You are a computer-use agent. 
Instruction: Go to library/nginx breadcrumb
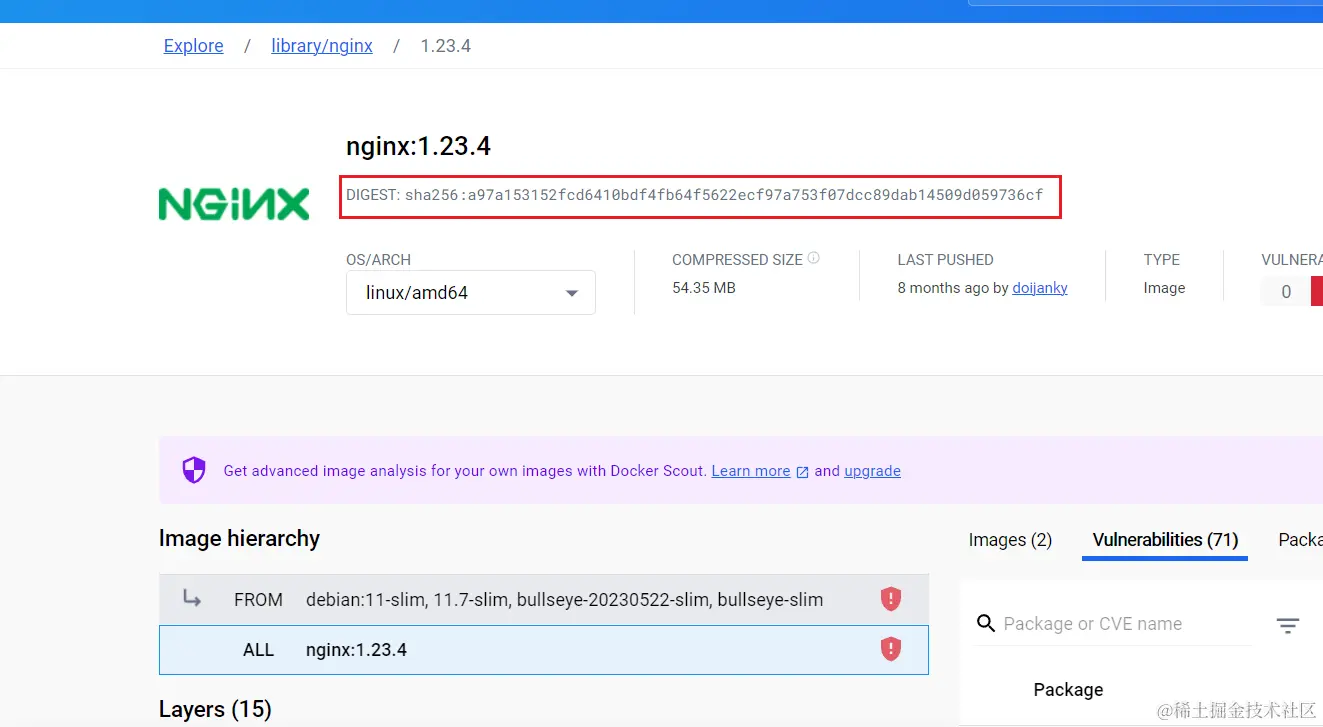[322, 46]
